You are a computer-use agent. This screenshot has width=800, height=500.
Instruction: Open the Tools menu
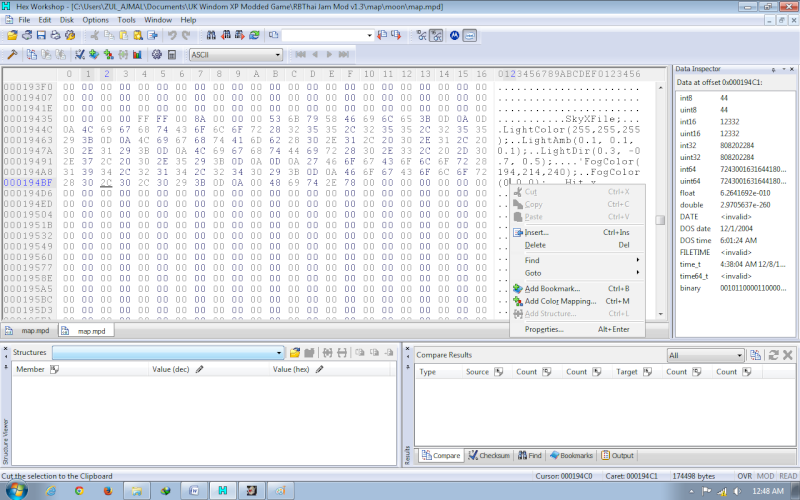tap(127, 20)
